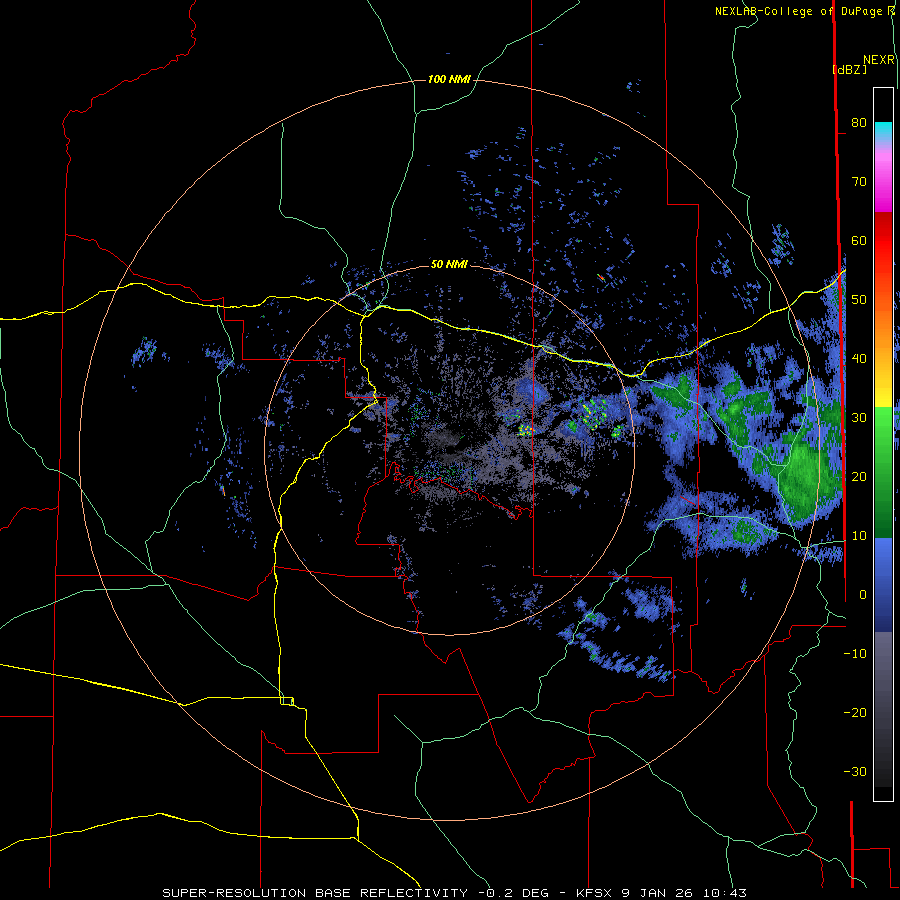Click the 60 value on dBZ scale
Image resolution: width=900 pixels, height=900 pixels.
(859, 240)
